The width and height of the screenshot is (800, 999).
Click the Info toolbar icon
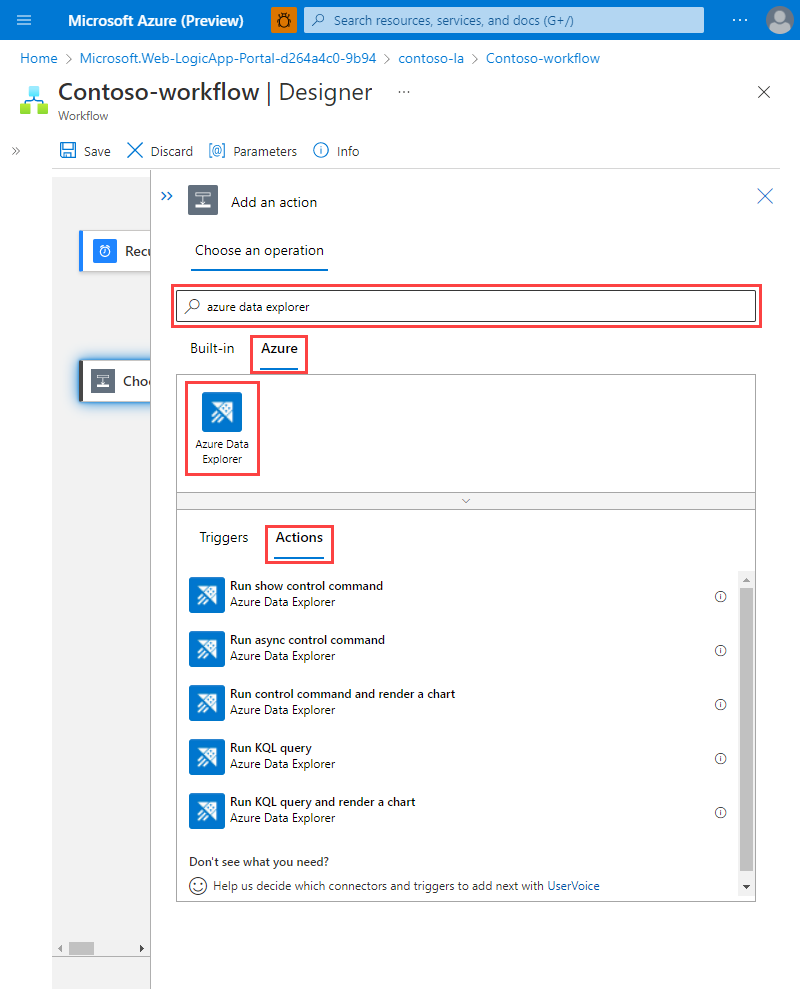318,150
